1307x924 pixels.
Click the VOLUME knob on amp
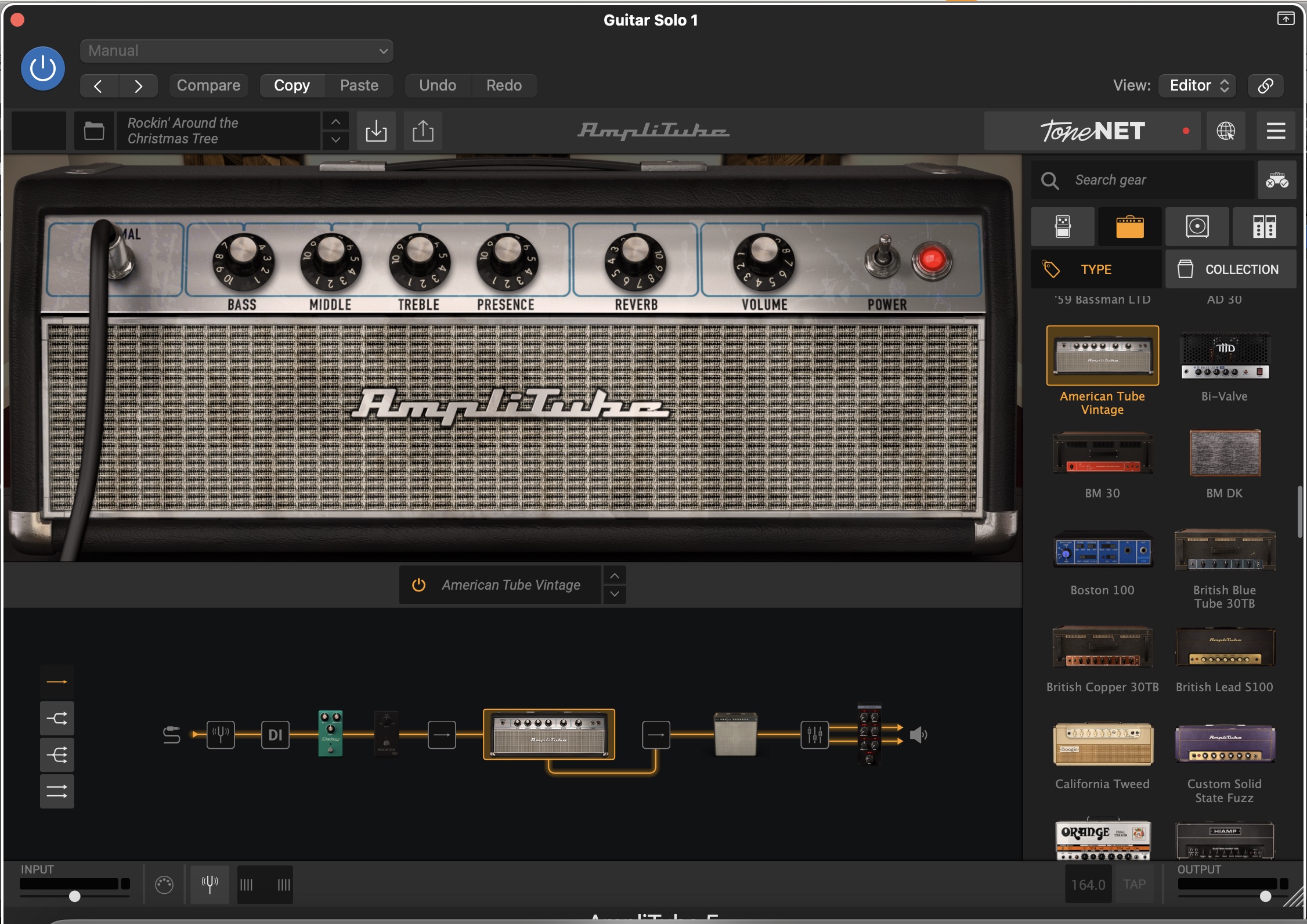point(764,261)
